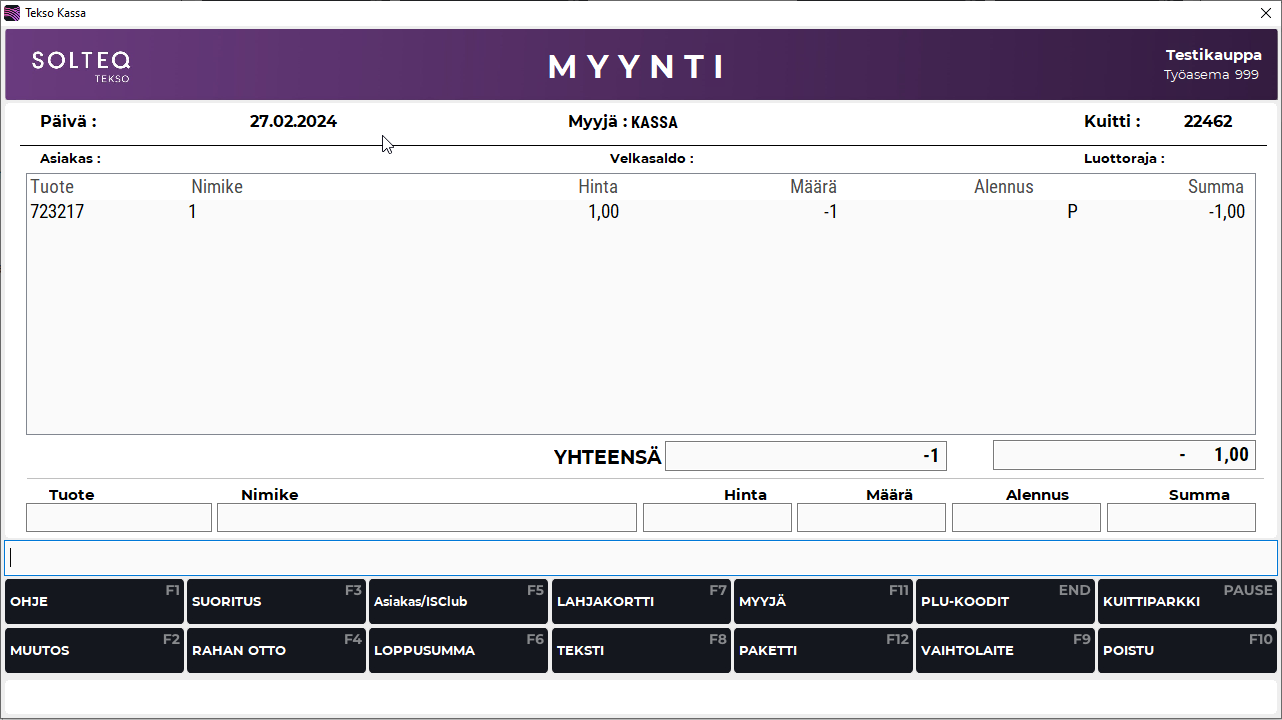Click POISTU F10 to exit
The width and height of the screenshot is (1282, 720).
click(x=1187, y=651)
